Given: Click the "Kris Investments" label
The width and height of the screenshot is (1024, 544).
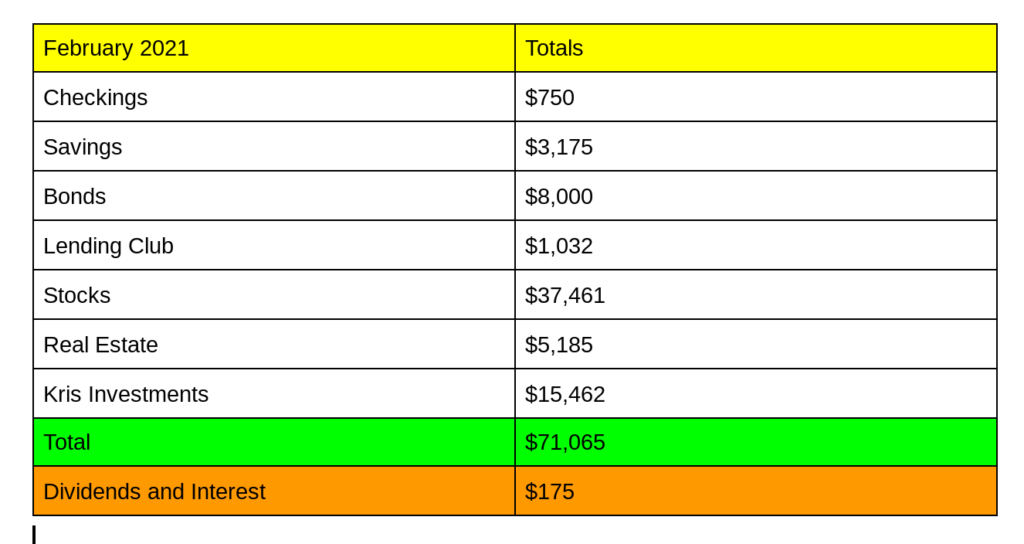Looking at the screenshot, I should (126, 394).
